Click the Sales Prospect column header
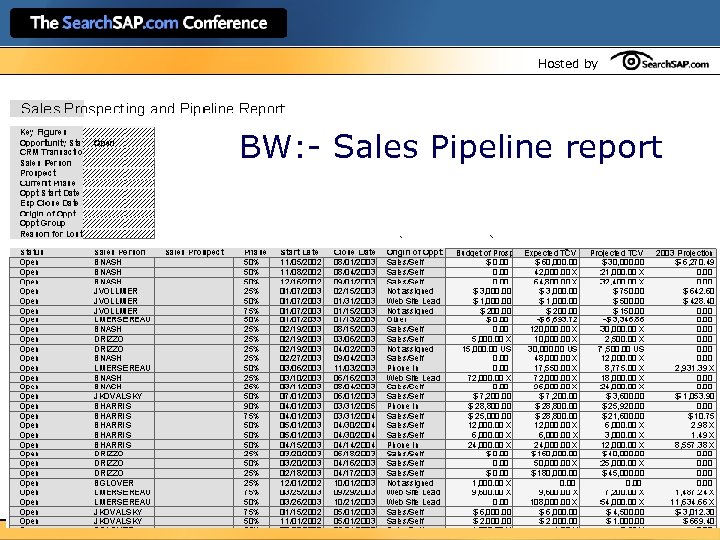This screenshot has width=720, height=540. (x=195, y=252)
